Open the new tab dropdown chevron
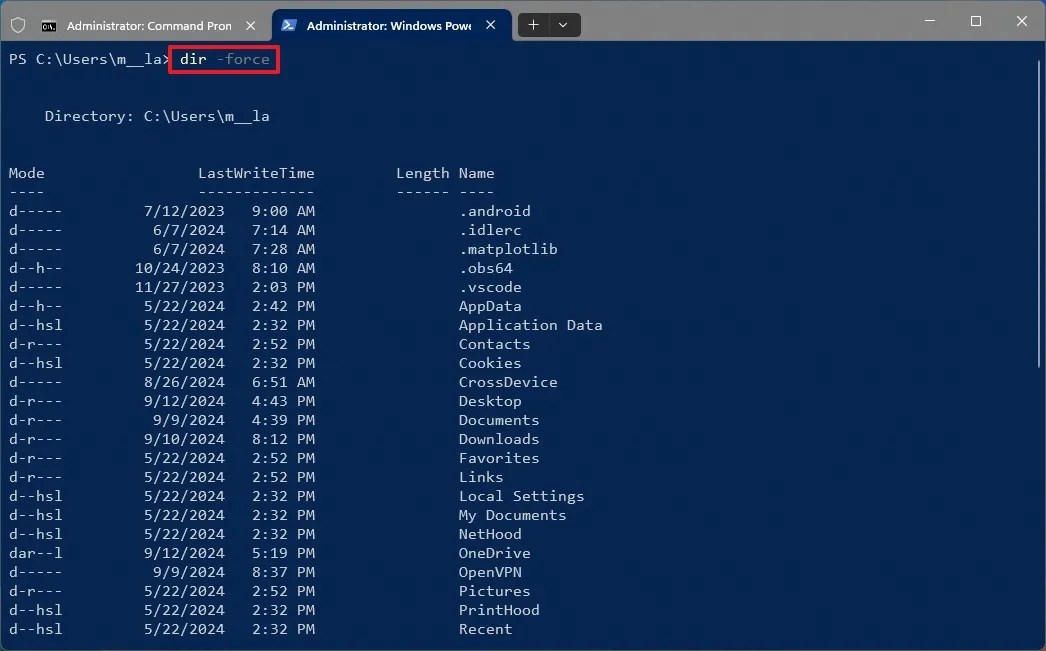This screenshot has height=651, width=1046. pyautogui.click(x=563, y=24)
